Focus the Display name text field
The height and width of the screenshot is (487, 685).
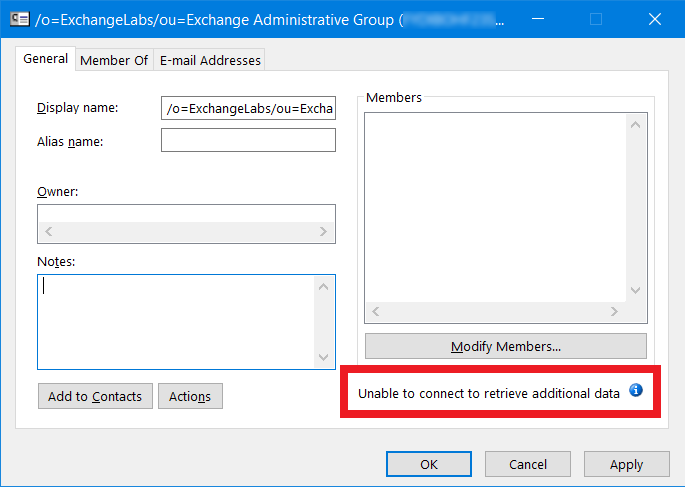(247, 108)
